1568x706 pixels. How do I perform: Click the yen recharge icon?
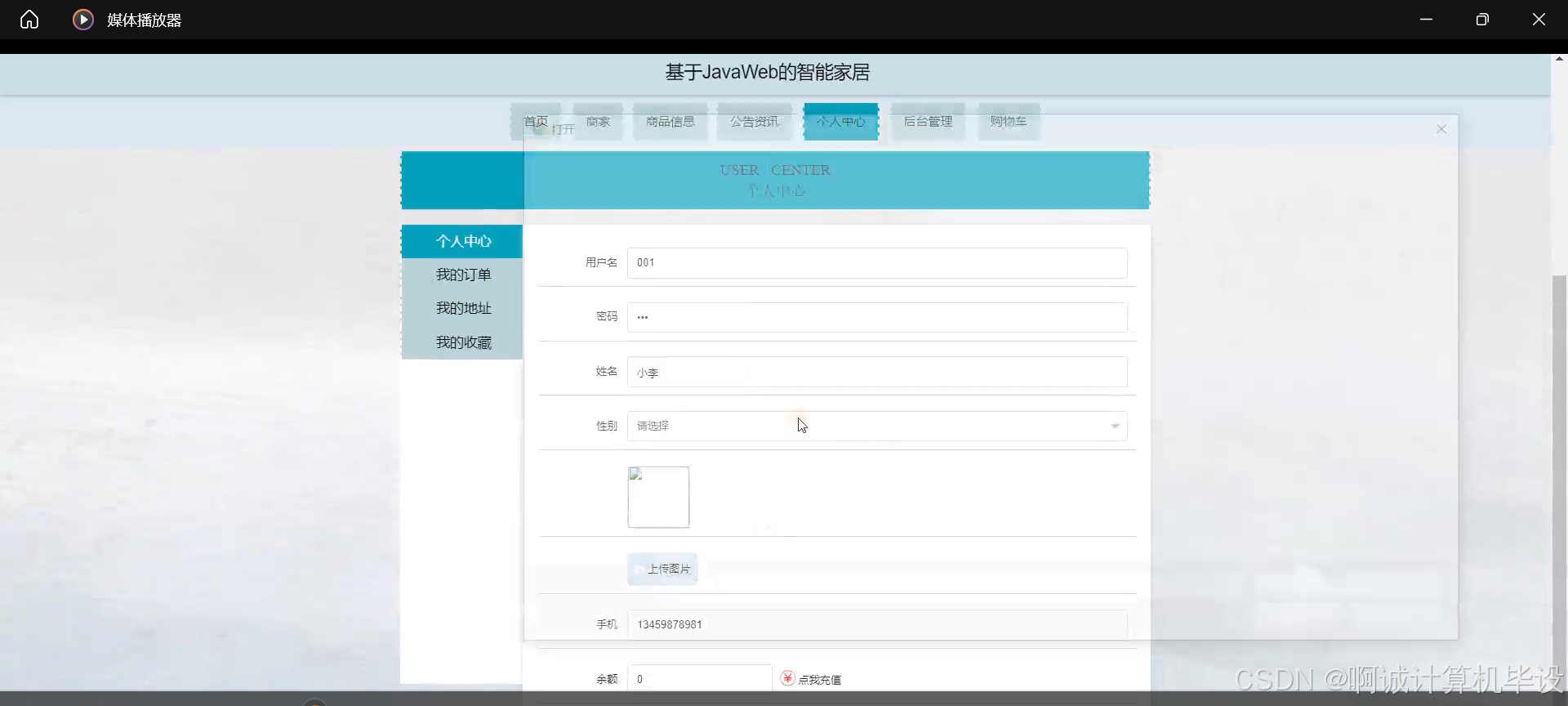[787, 678]
